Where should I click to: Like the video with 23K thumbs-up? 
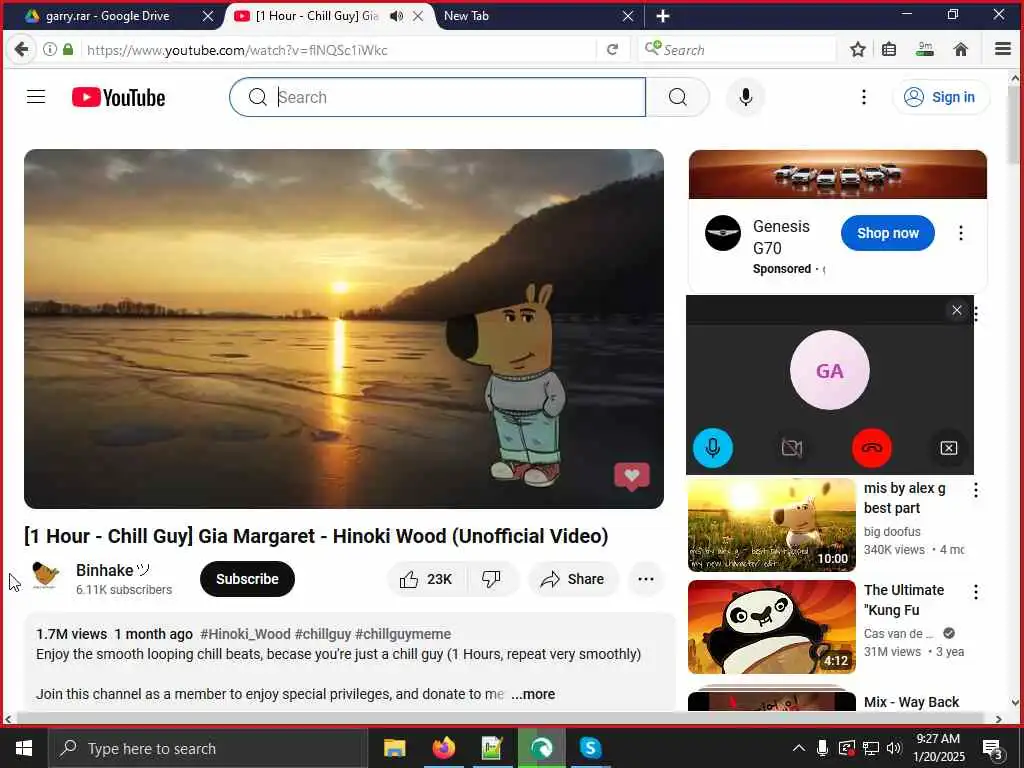(x=427, y=579)
